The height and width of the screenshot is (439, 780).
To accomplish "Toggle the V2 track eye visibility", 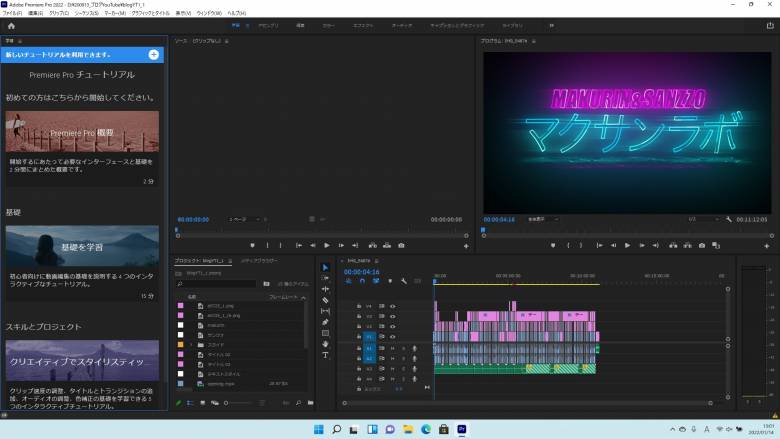I will coord(392,327).
